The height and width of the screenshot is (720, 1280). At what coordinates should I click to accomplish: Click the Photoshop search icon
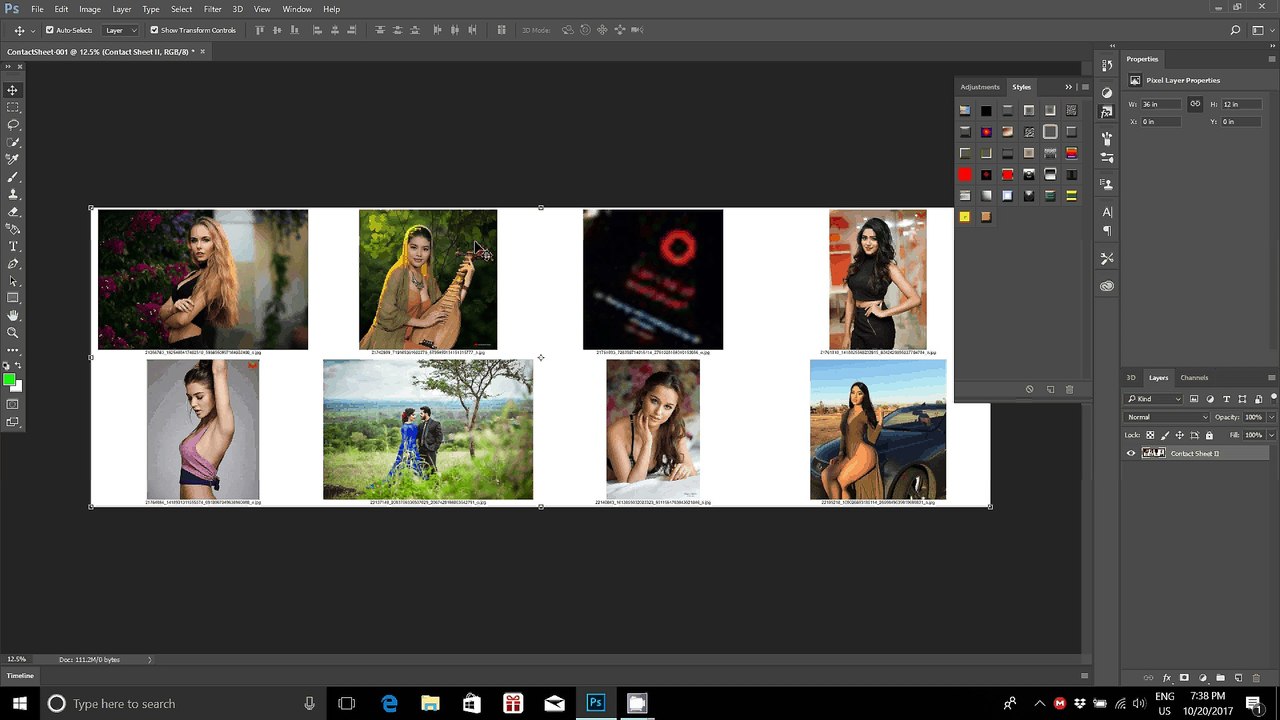click(1236, 30)
